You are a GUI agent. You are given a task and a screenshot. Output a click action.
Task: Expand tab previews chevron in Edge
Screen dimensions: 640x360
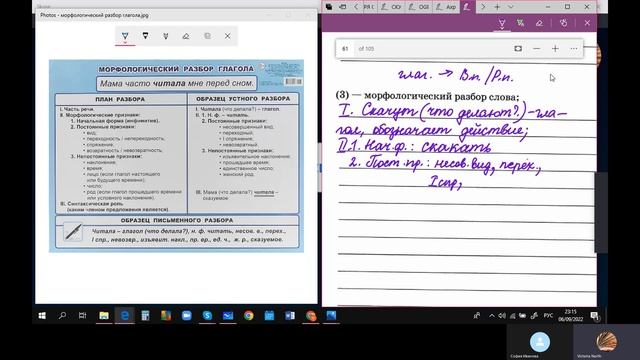click(511, 7)
